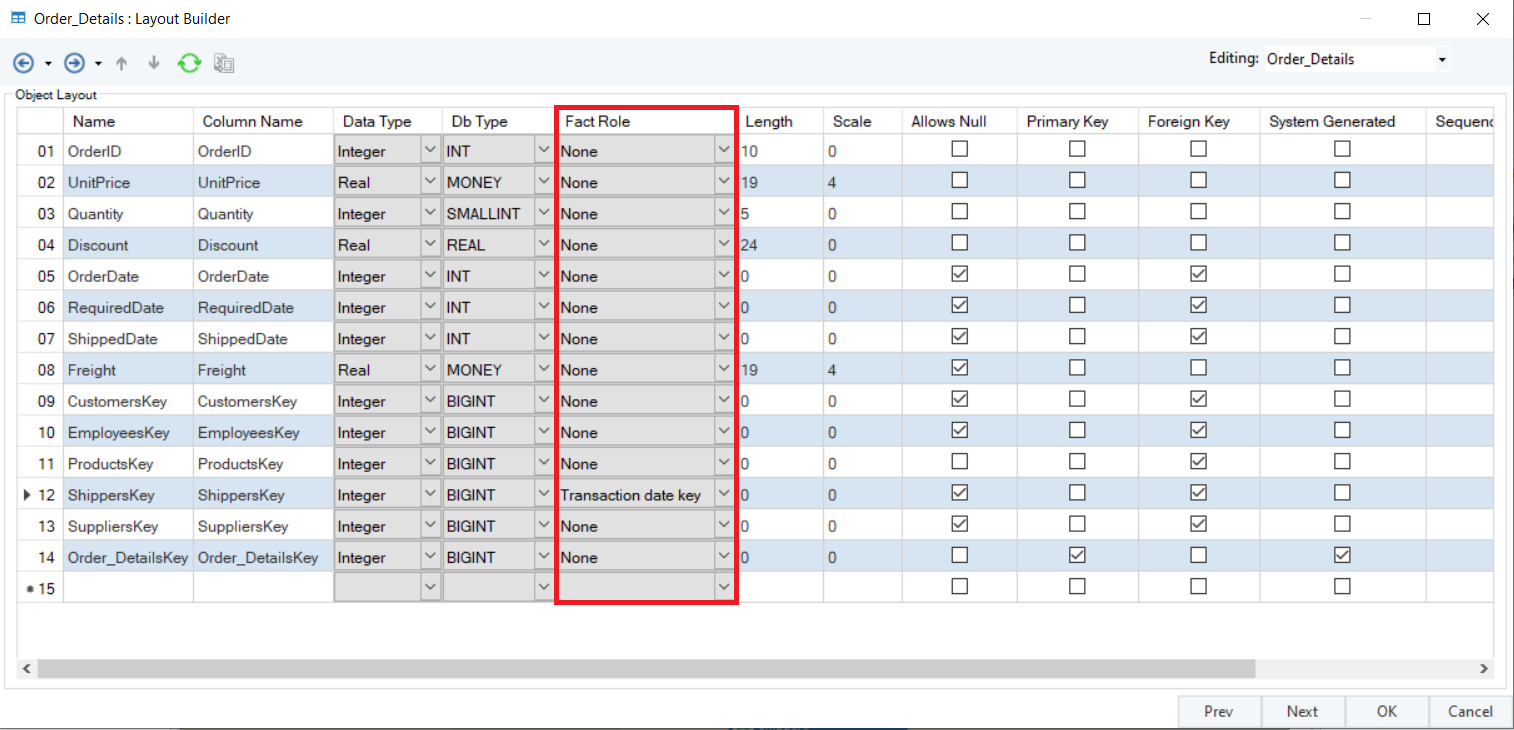1514x730 pixels.
Task: Open Fact Role dropdown for ShippersKey row
Action: 725,495
